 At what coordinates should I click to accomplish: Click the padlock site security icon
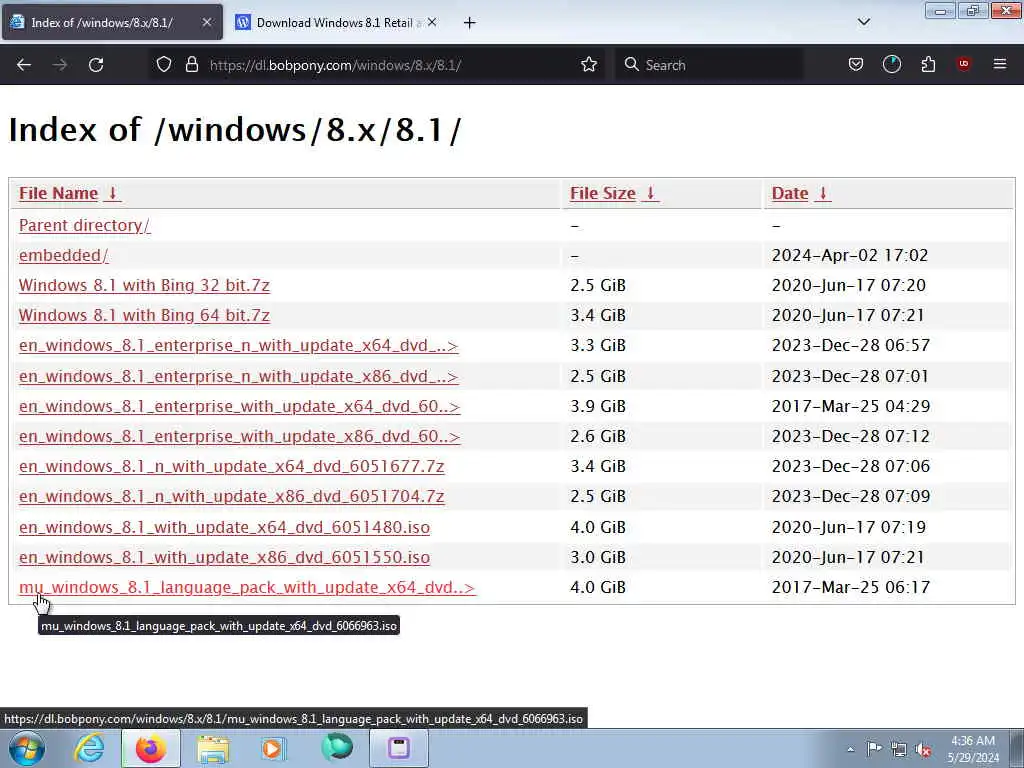point(191,65)
